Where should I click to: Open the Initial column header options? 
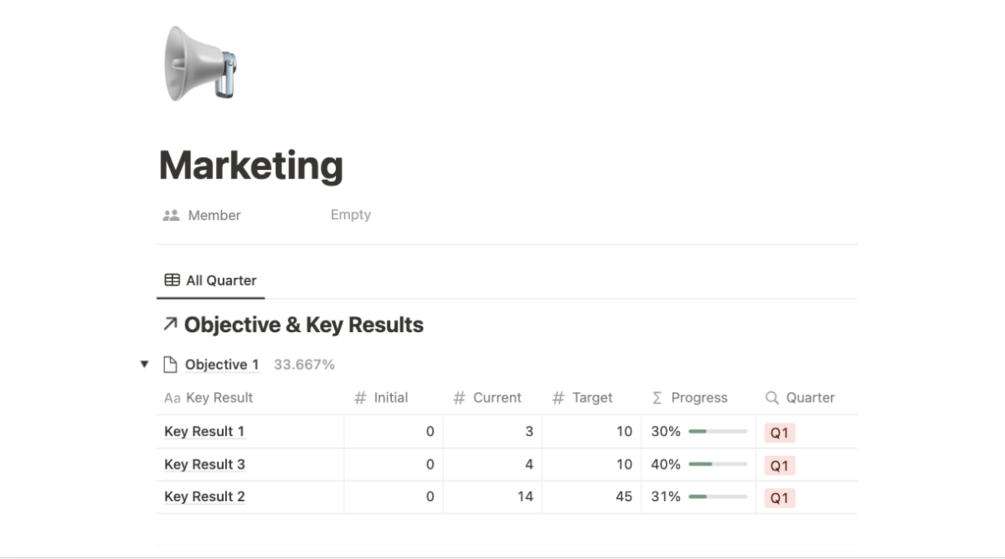click(x=390, y=398)
